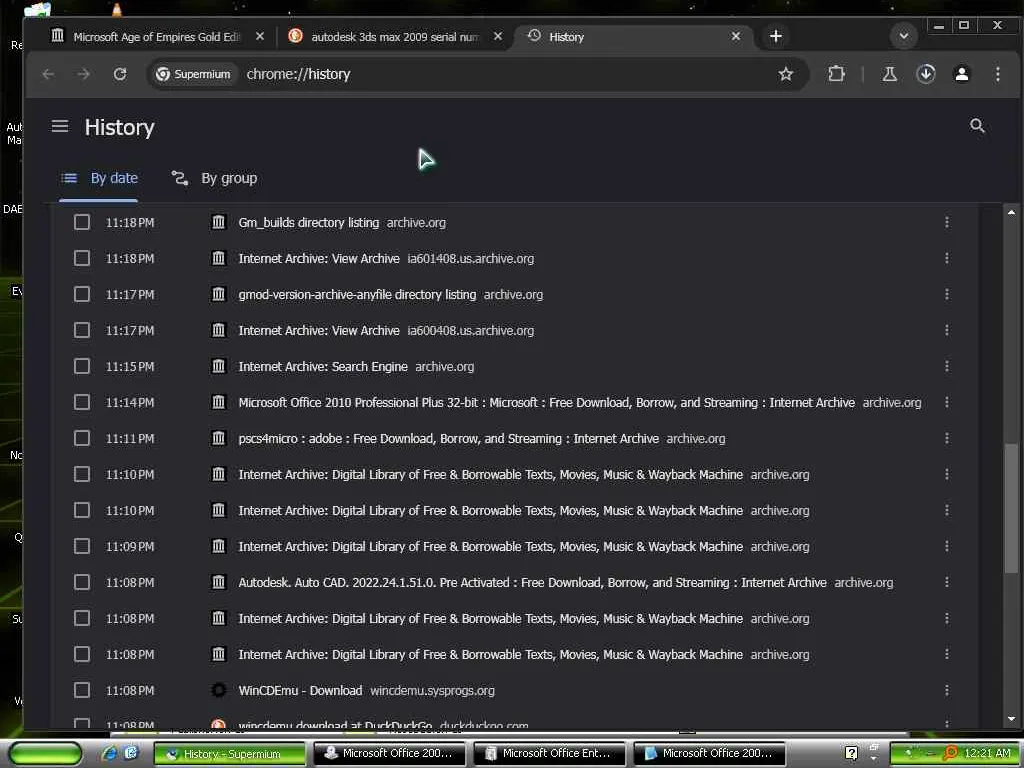Open more actions for Microsoft Office 2010 entry
Viewport: 1024px width, 768px height.
[946, 402]
